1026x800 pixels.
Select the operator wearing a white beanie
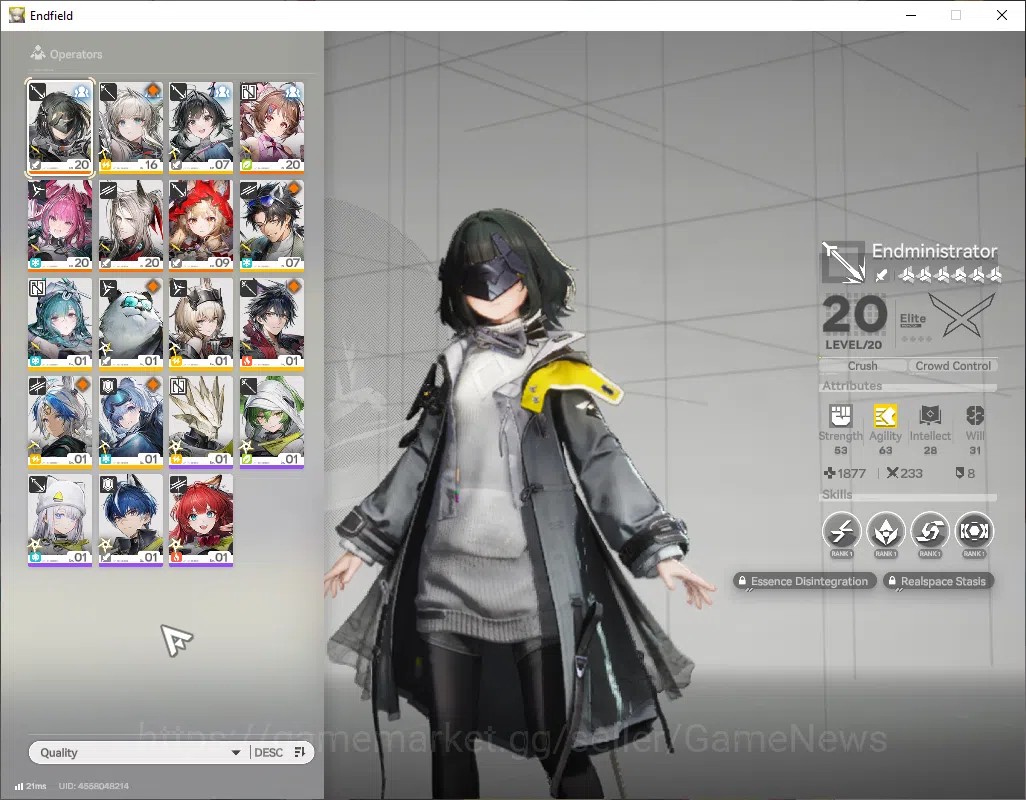click(x=60, y=520)
